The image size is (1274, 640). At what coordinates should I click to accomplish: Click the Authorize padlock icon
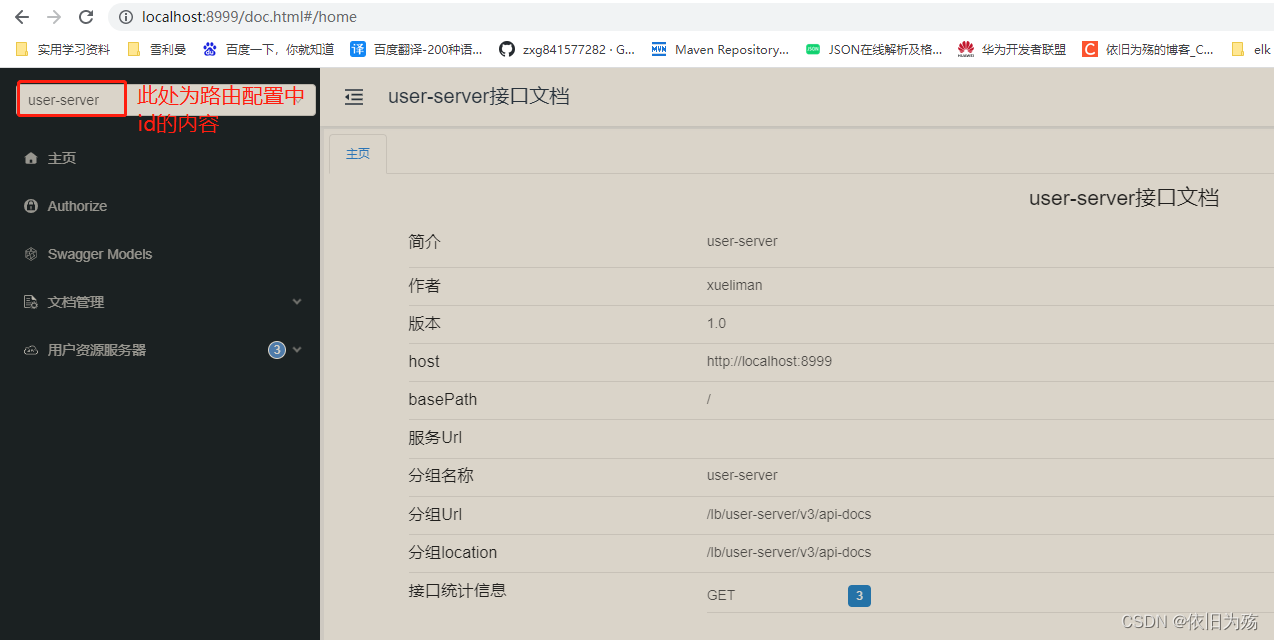click(x=30, y=205)
